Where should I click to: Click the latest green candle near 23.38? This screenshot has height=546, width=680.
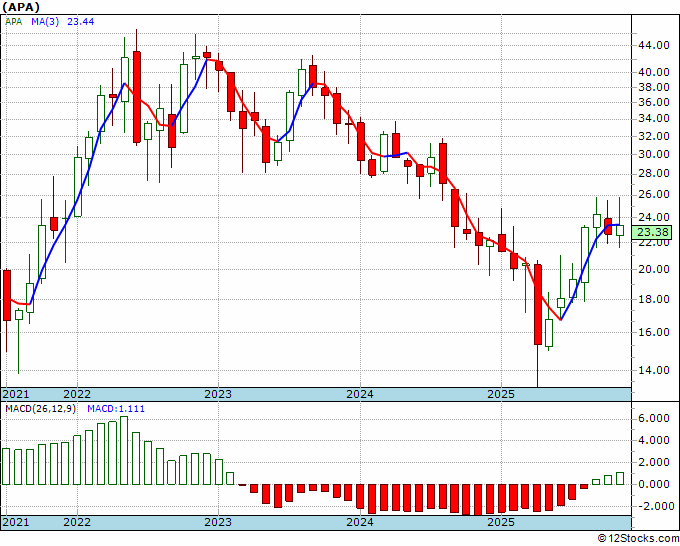tap(620, 230)
